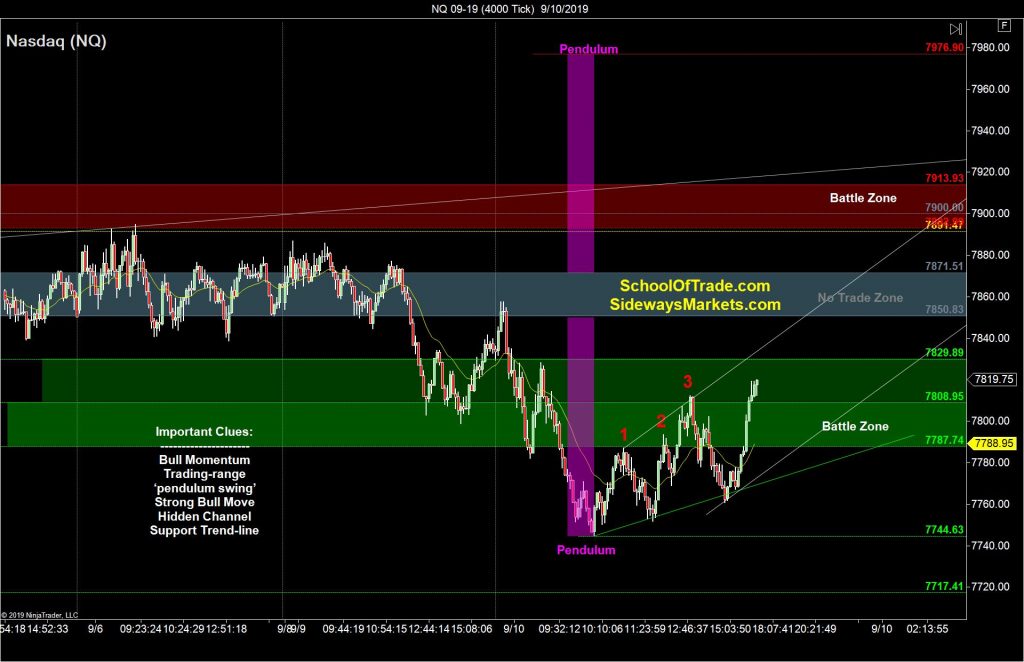1024x662 pixels.
Task: Click the yellow price marker 7788.95
Action: click(993, 443)
